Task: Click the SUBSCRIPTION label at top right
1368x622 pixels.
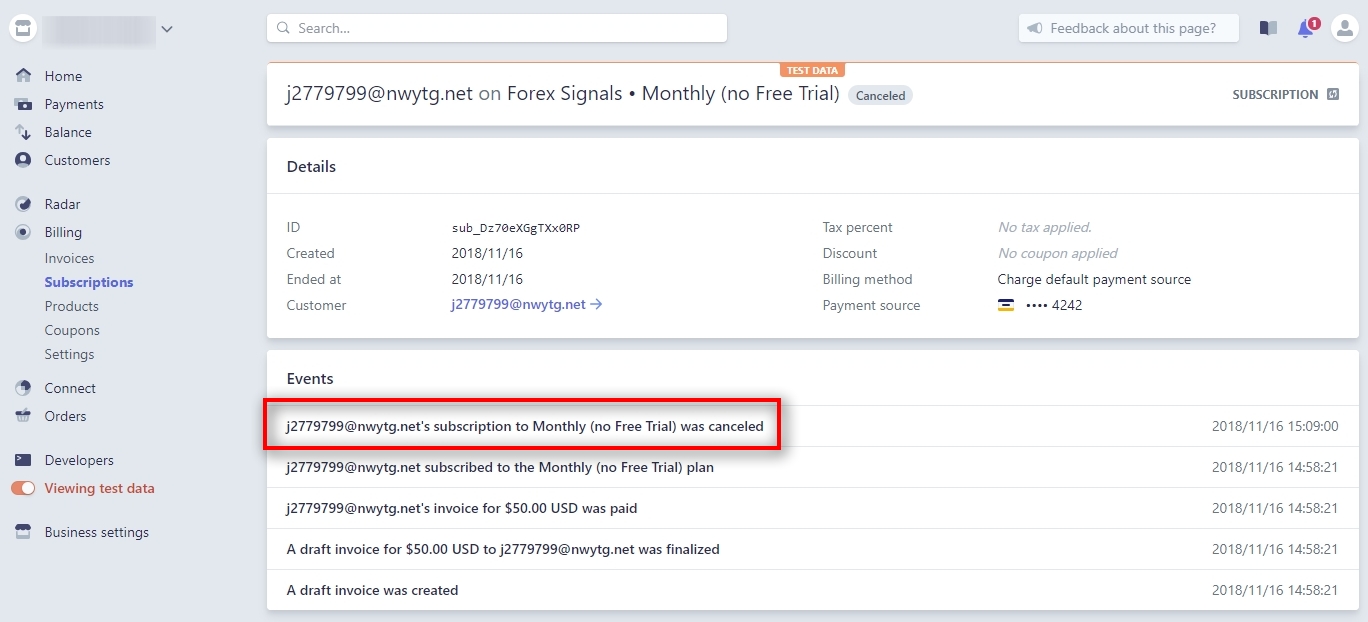Action: click(x=1275, y=94)
